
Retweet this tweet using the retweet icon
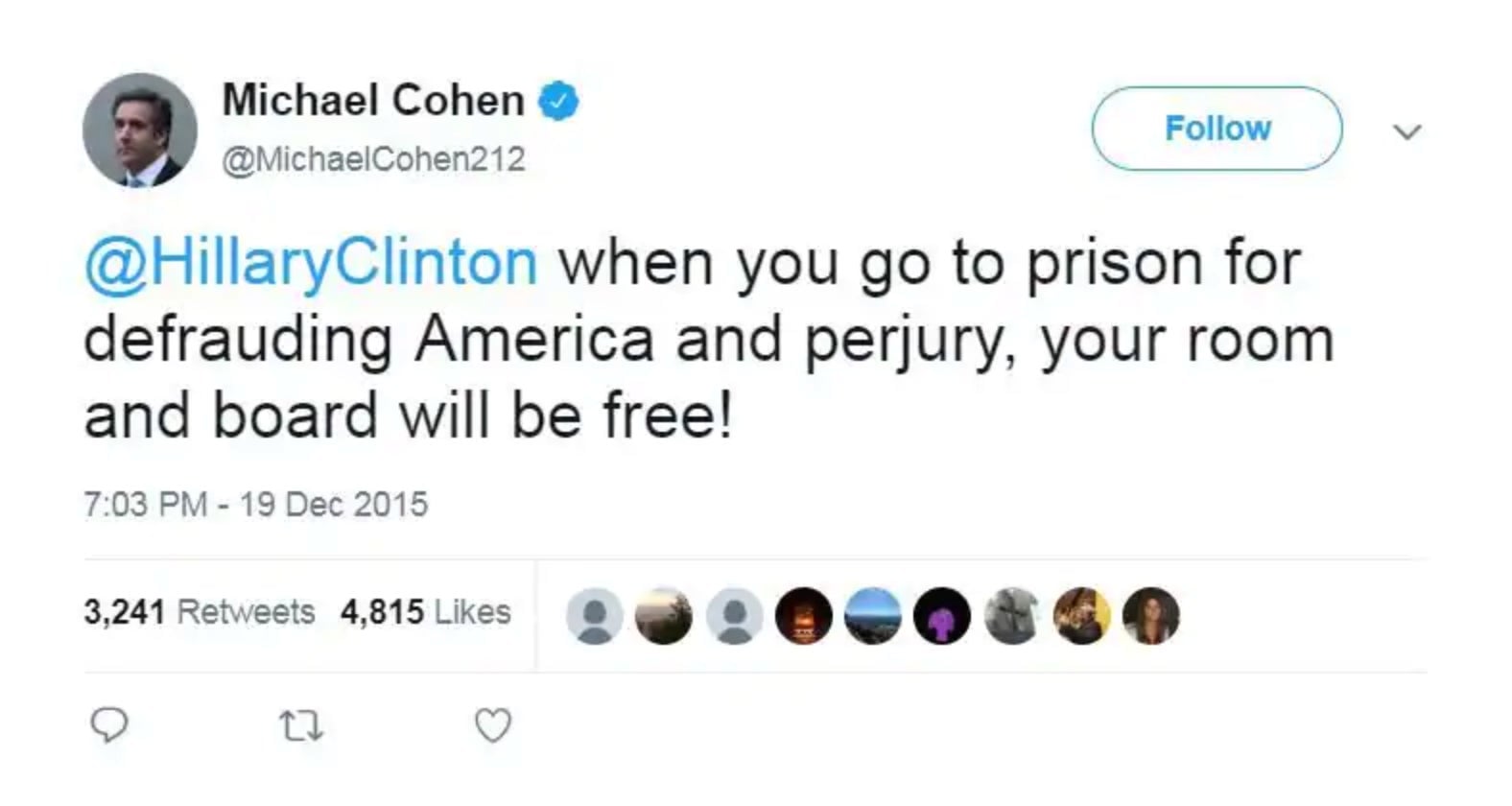coord(300,726)
